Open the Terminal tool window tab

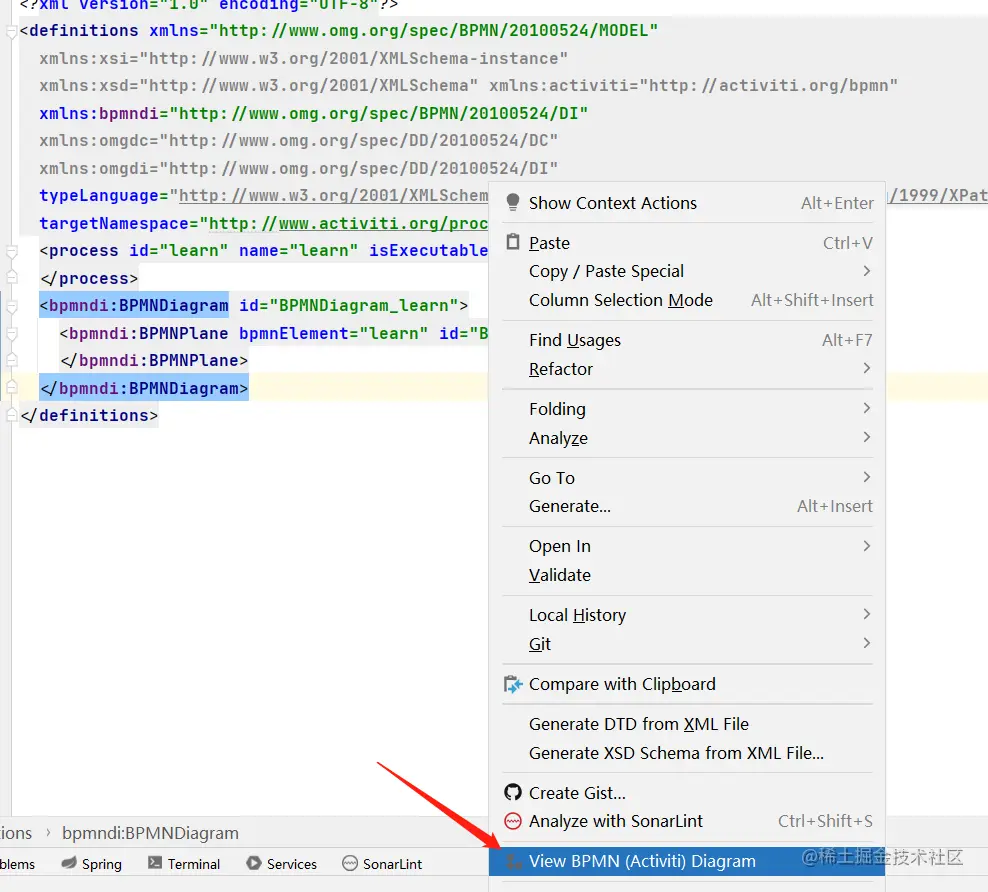click(x=184, y=864)
